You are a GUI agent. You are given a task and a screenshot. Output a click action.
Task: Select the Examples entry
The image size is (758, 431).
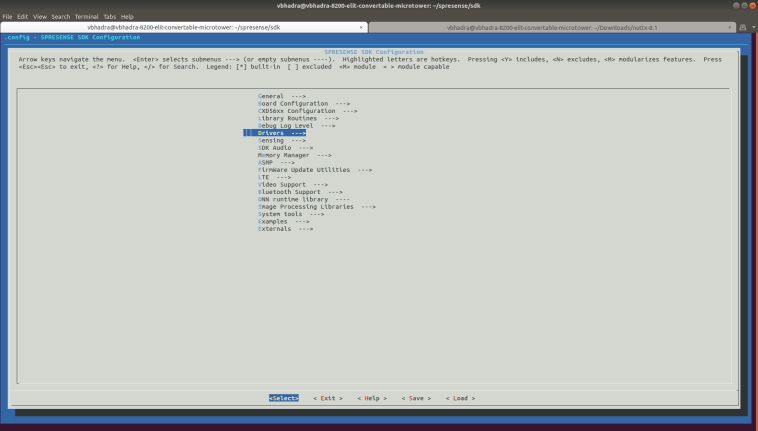(x=283, y=221)
